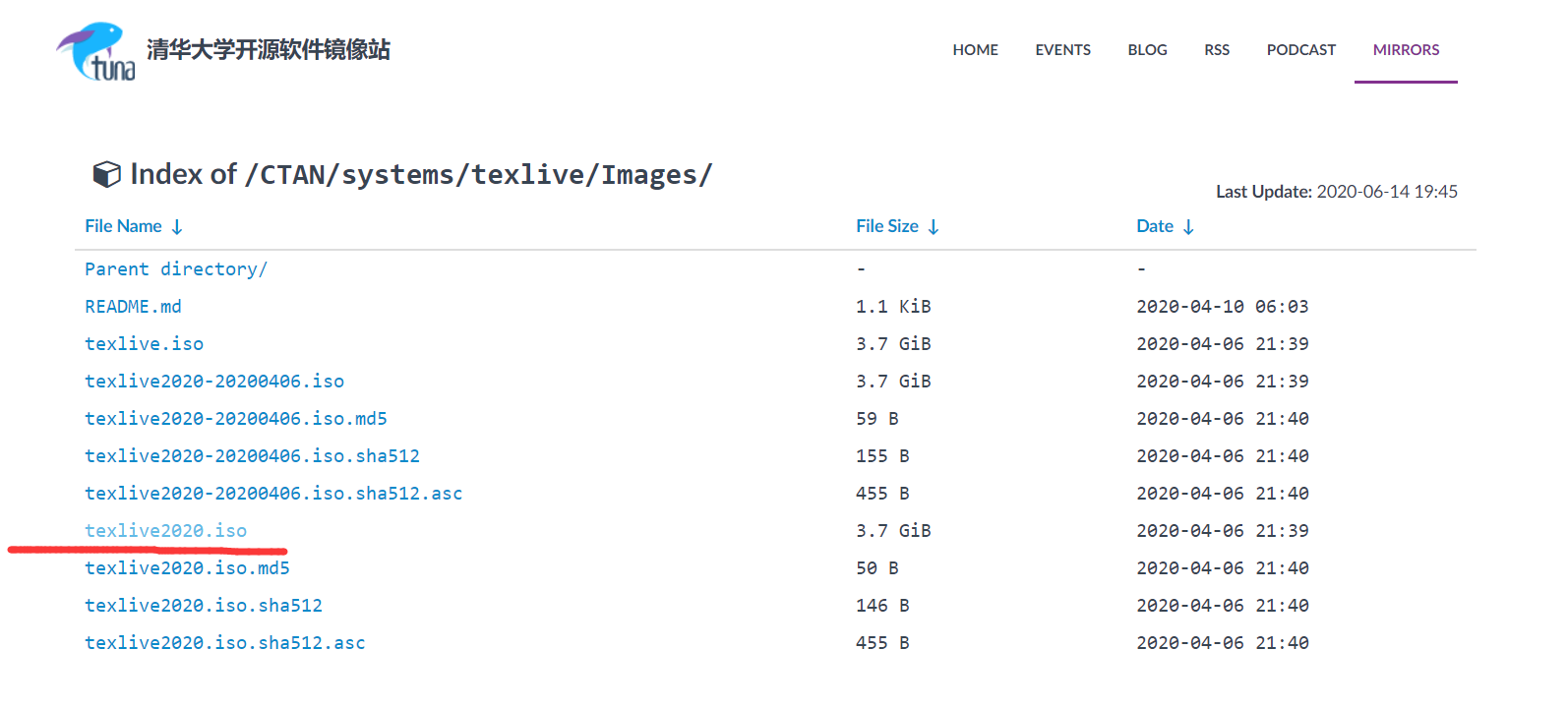Click the File Name column header
Screen dimensions: 1568x709
click(x=123, y=226)
